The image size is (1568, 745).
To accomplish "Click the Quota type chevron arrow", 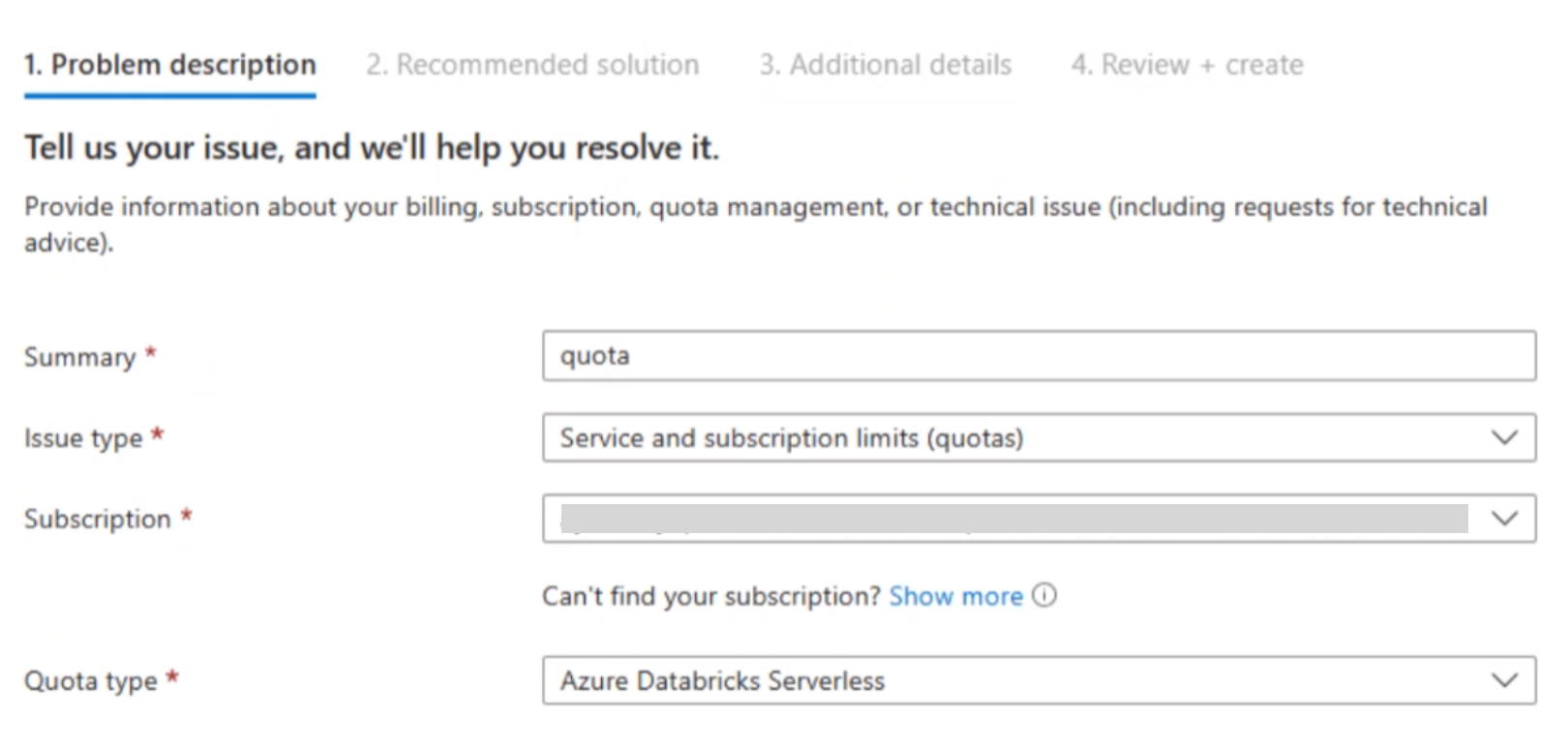I will click(x=1504, y=680).
